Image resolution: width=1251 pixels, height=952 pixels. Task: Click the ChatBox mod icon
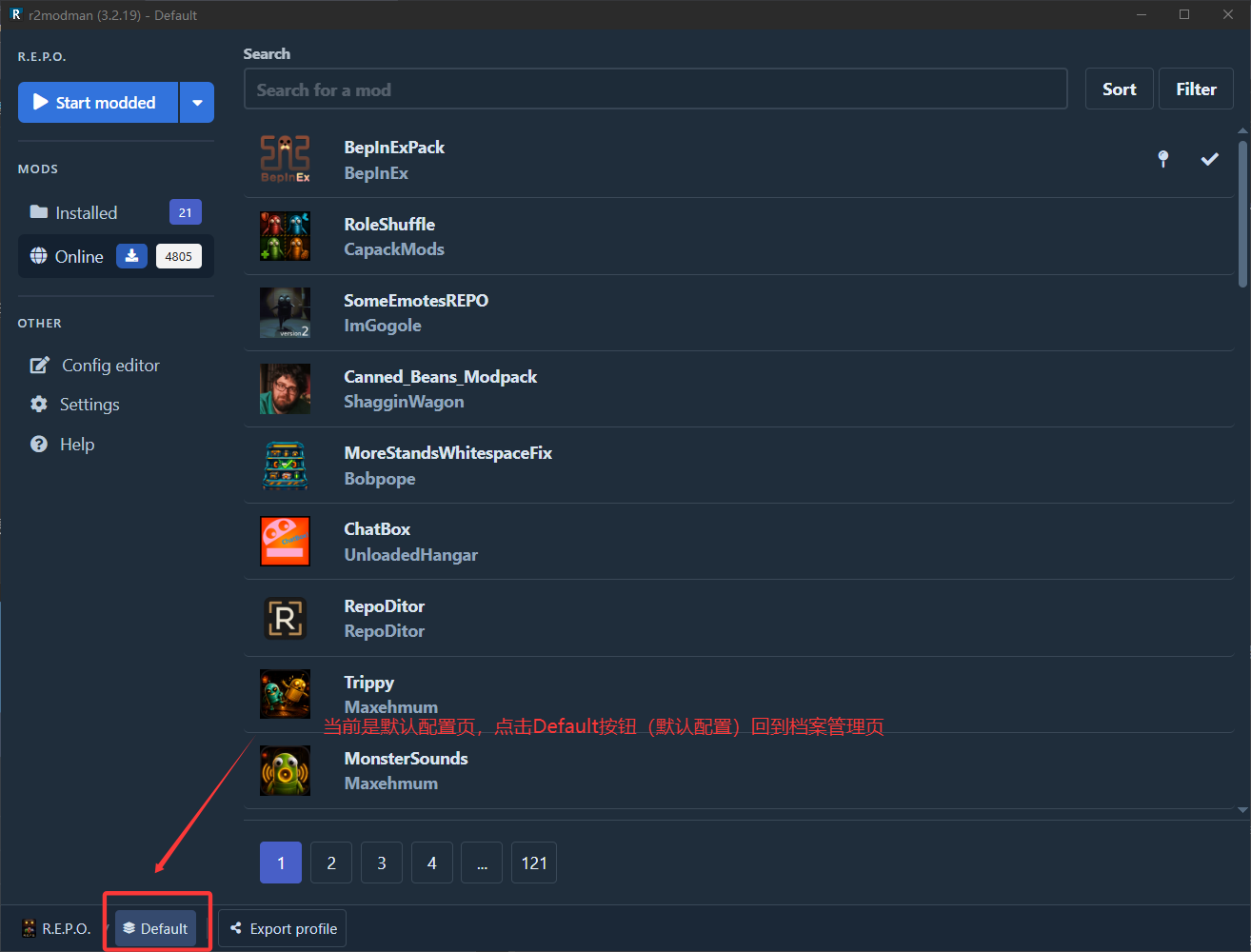point(285,541)
